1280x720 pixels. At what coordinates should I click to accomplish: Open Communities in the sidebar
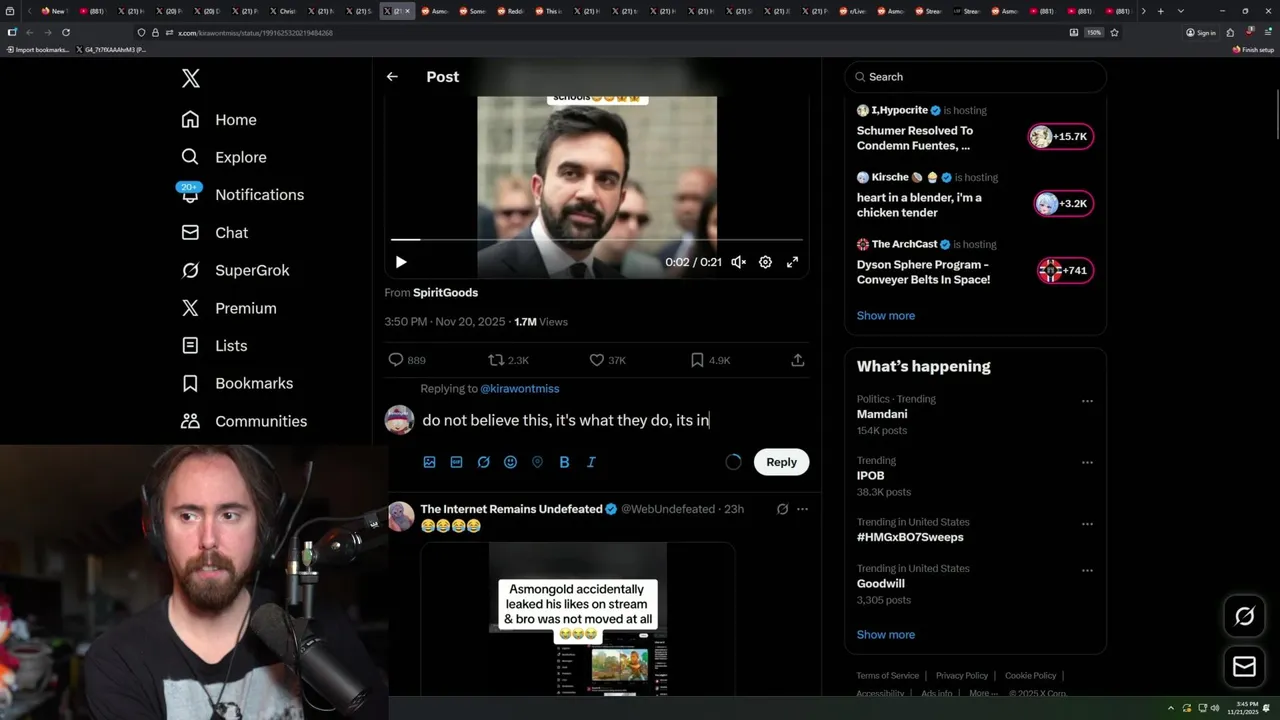pyautogui.click(x=244, y=421)
